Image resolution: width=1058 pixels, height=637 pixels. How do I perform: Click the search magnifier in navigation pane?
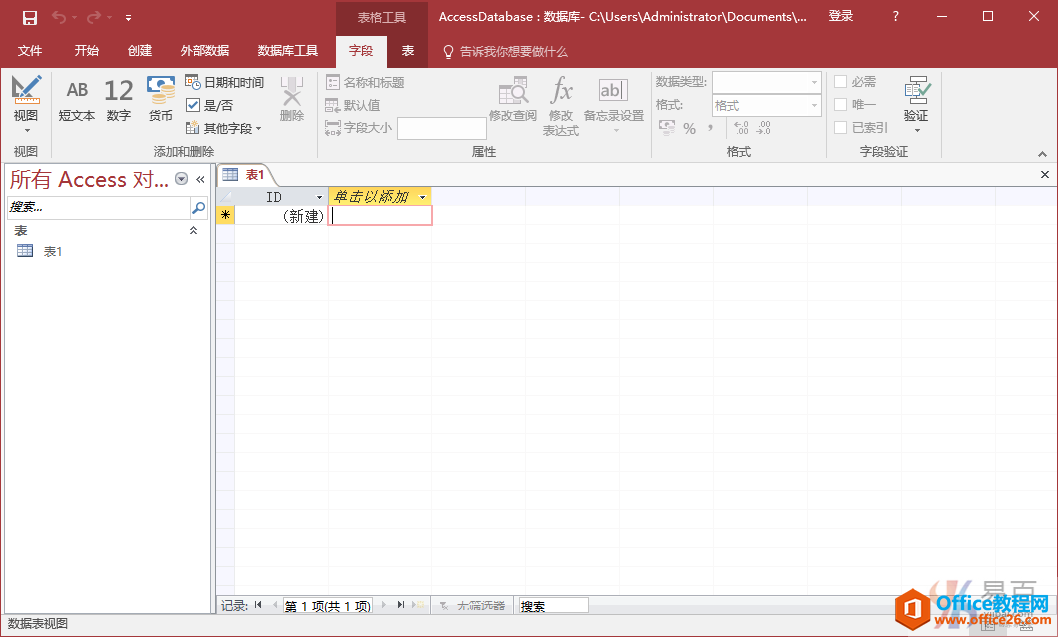pos(198,207)
